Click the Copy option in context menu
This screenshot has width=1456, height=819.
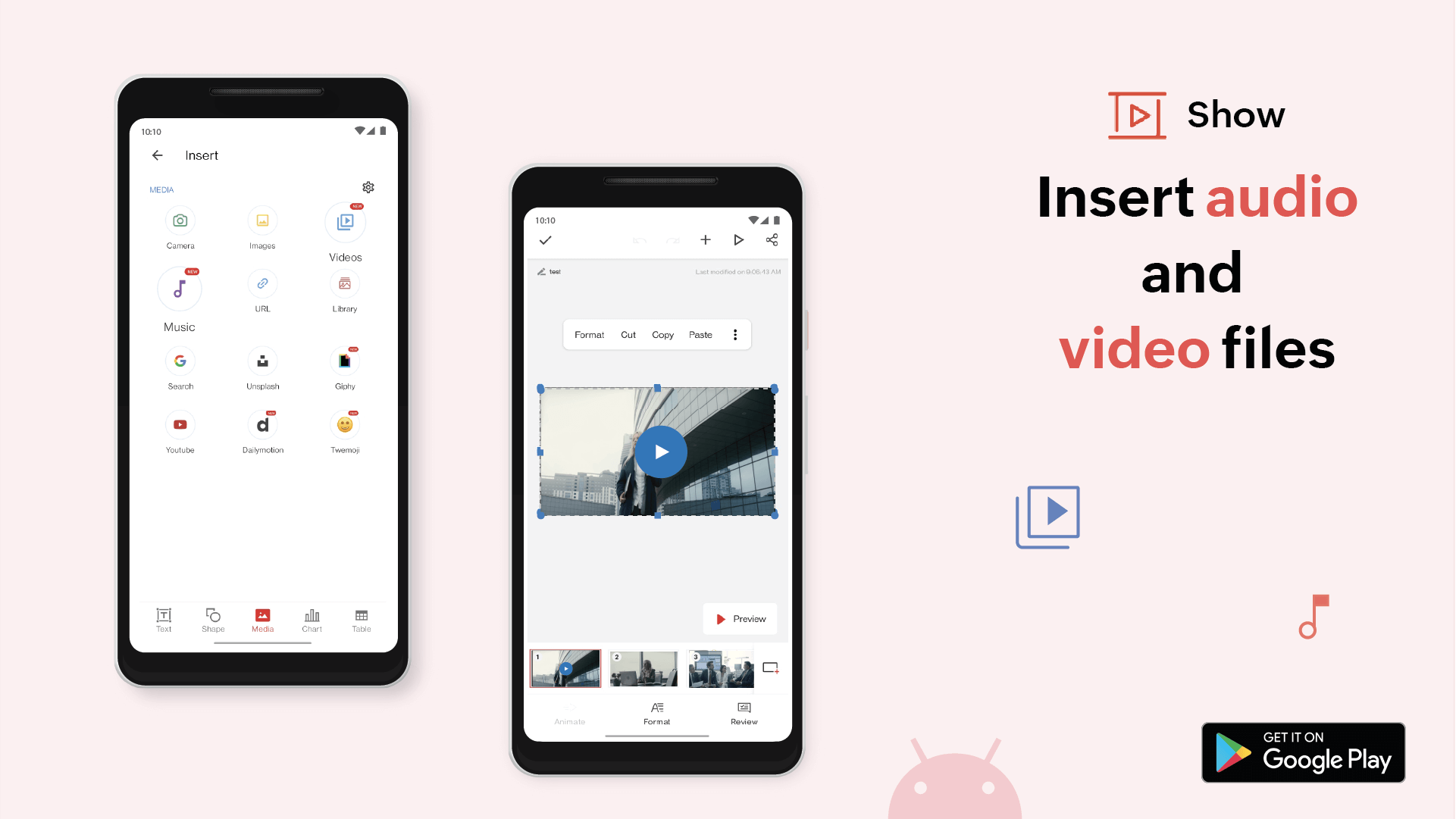click(661, 334)
